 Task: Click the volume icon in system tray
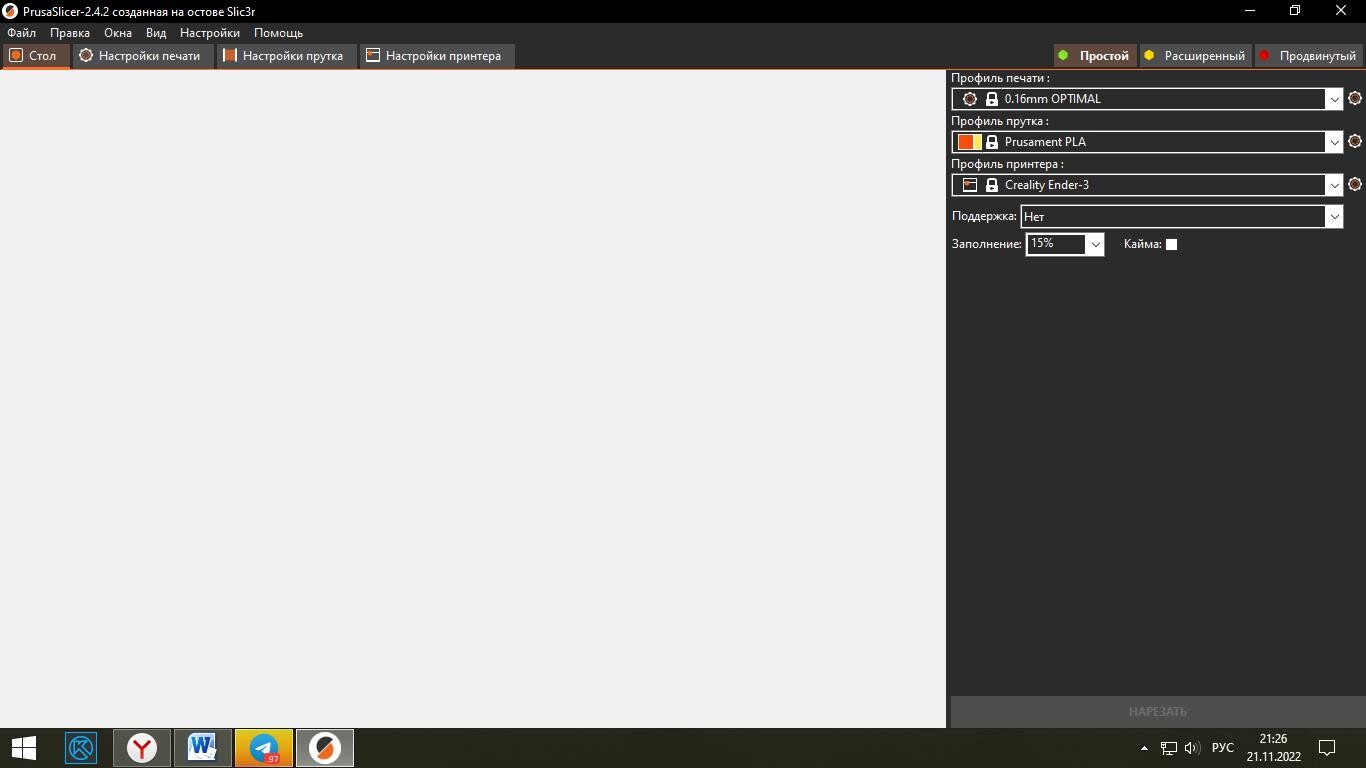pos(1191,748)
